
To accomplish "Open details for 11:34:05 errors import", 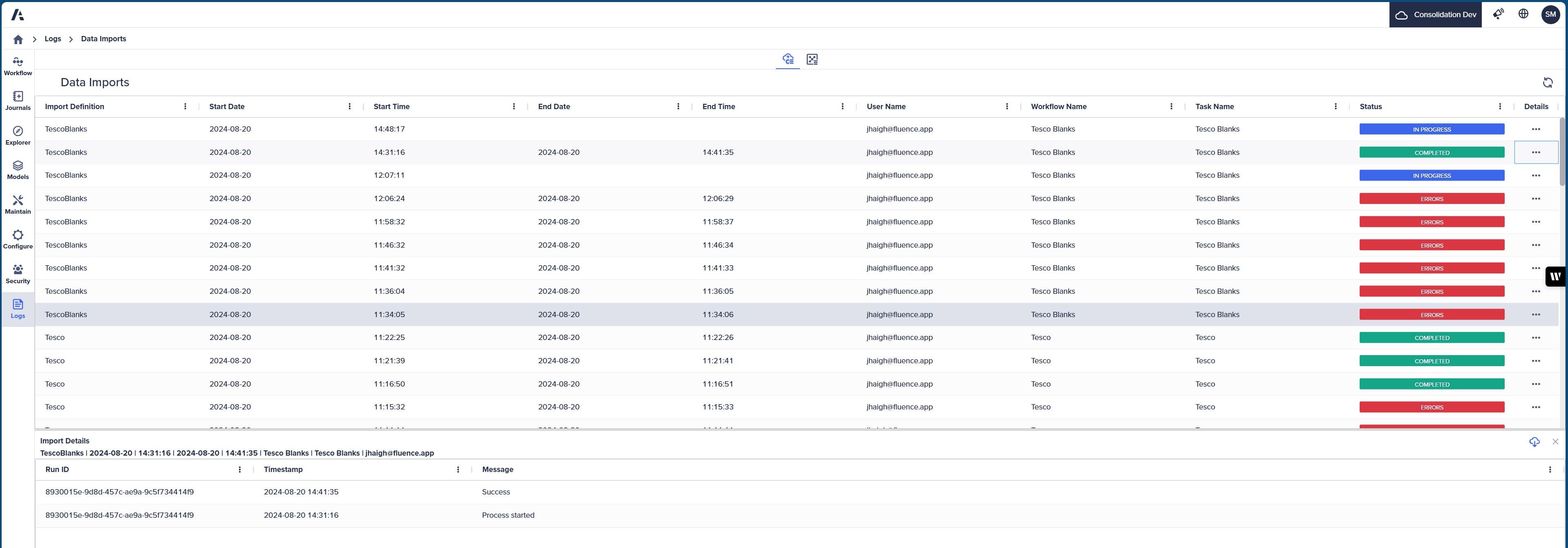I will click(1536, 314).
